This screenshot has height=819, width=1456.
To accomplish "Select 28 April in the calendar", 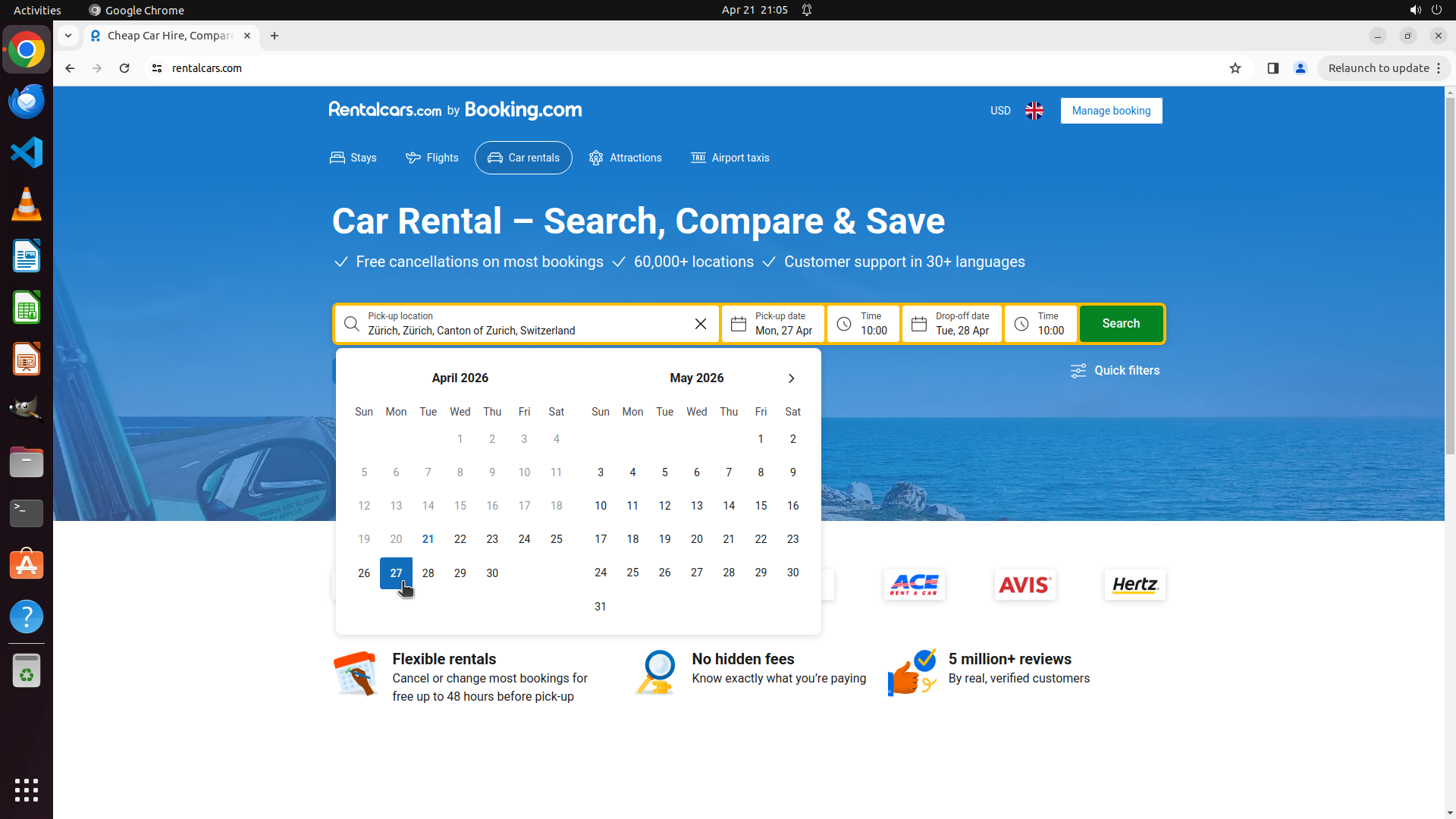I will 428,573.
